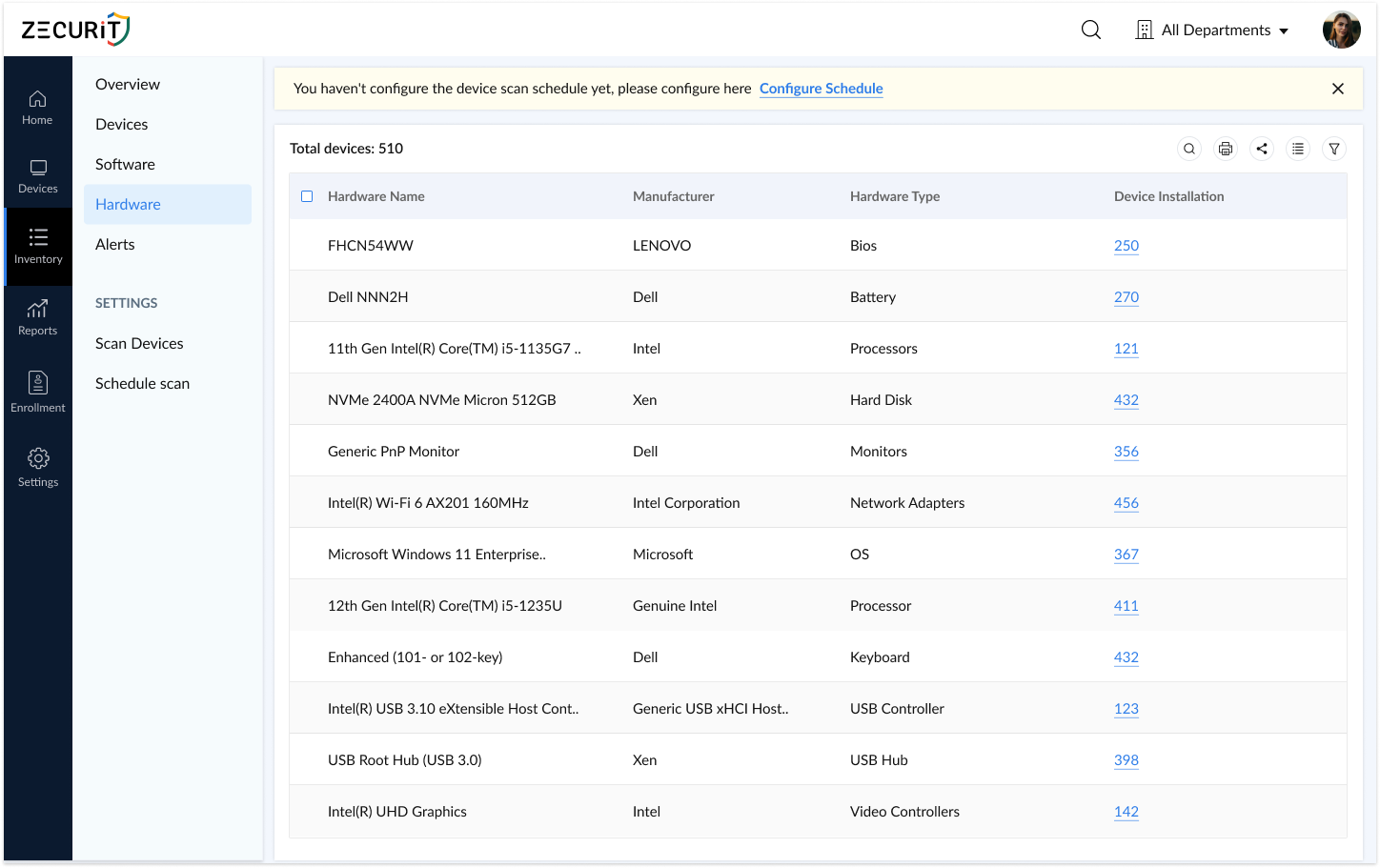The image size is (1380, 868).
Task: Select USB Root Hub (USB 3.0) name
Action: [405, 760]
